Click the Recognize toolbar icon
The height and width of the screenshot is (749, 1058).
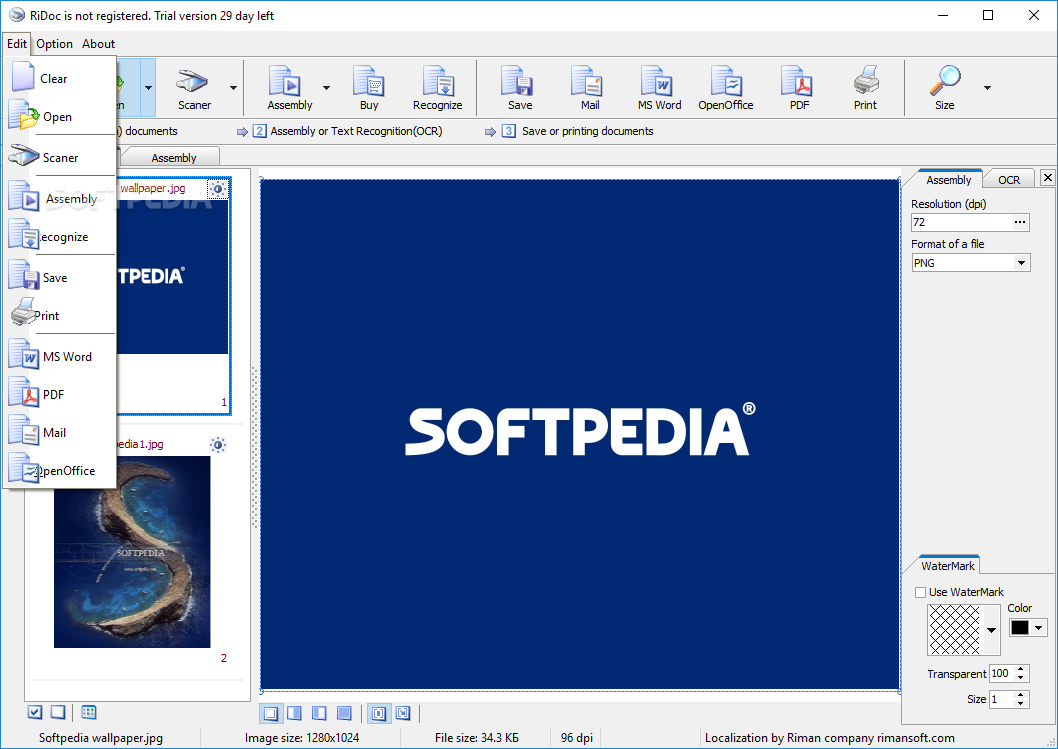(x=437, y=88)
